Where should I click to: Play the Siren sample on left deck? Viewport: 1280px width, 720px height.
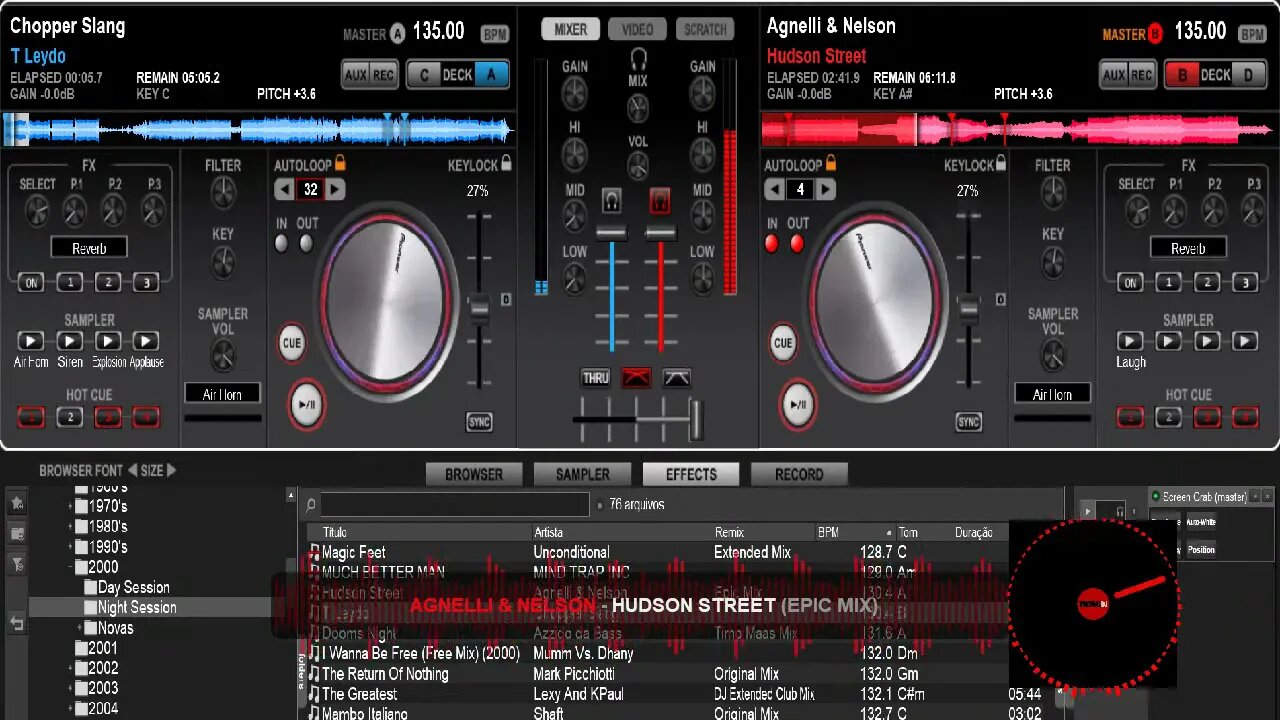[x=70, y=341]
